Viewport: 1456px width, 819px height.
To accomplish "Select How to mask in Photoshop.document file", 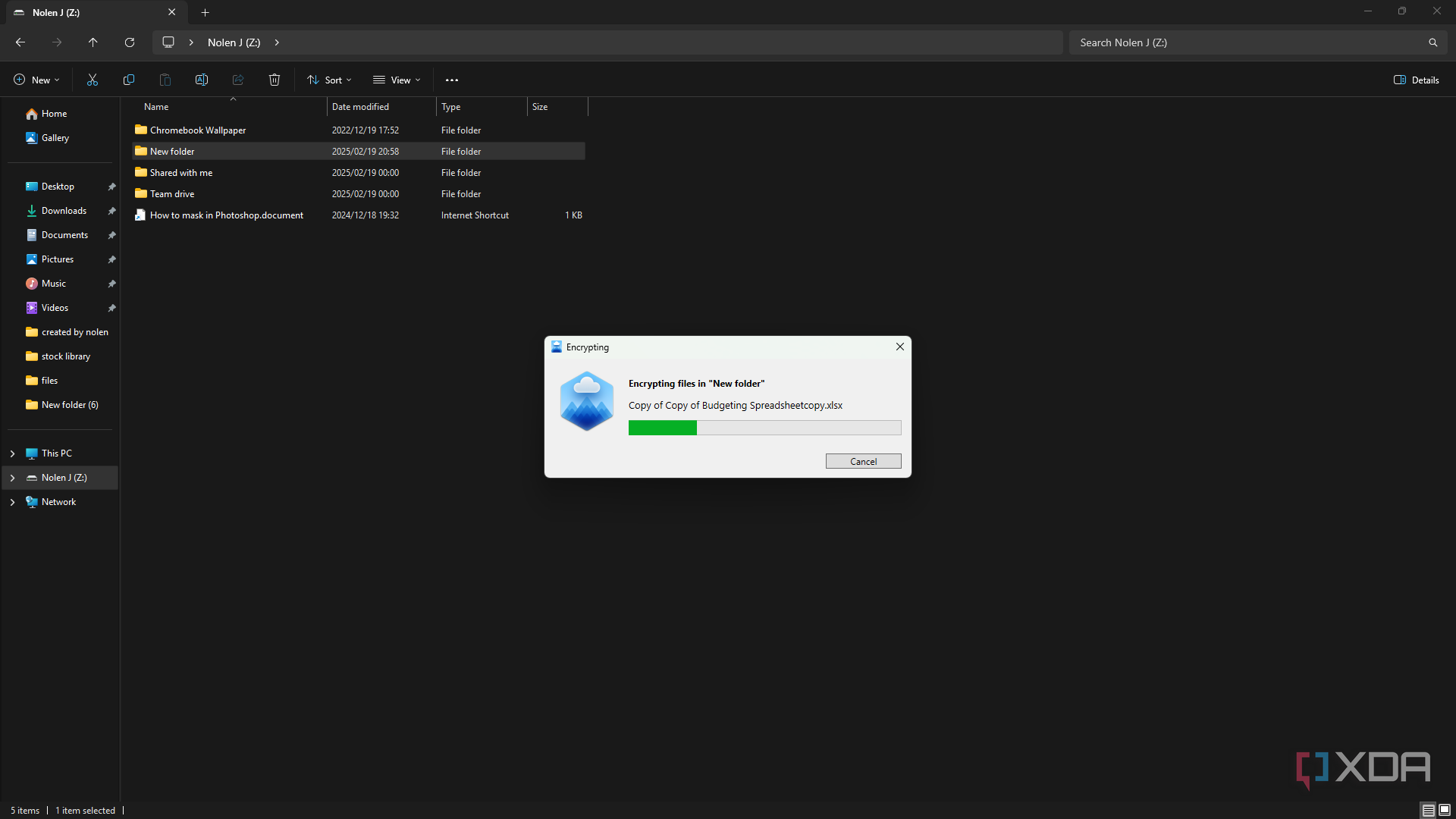I will 359,215.
